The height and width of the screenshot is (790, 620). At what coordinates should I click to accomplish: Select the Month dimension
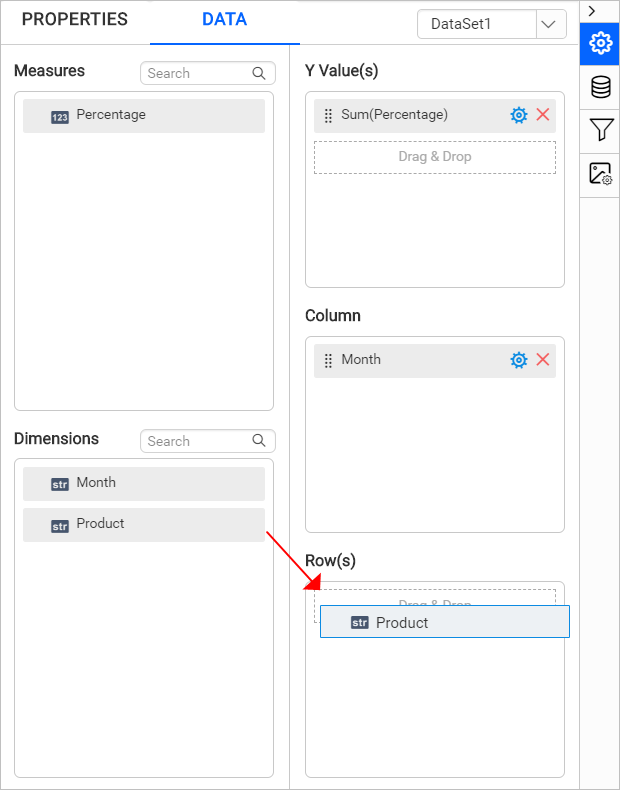click(144, 484)
